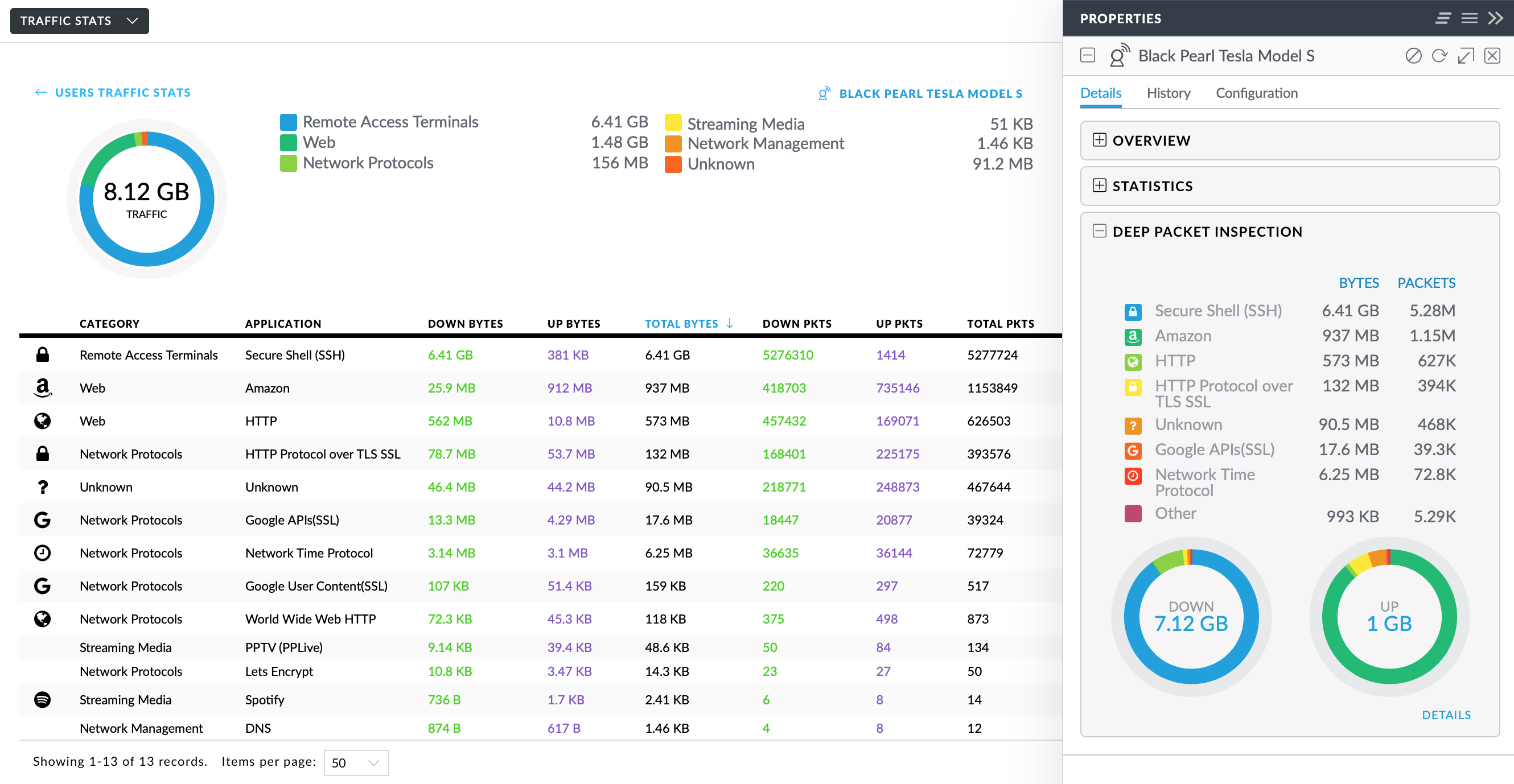Click the Bytes column header in DPI
The height and width of the screenshot is (784, 1514).
pyautogui.click(x=1358, y=283)
